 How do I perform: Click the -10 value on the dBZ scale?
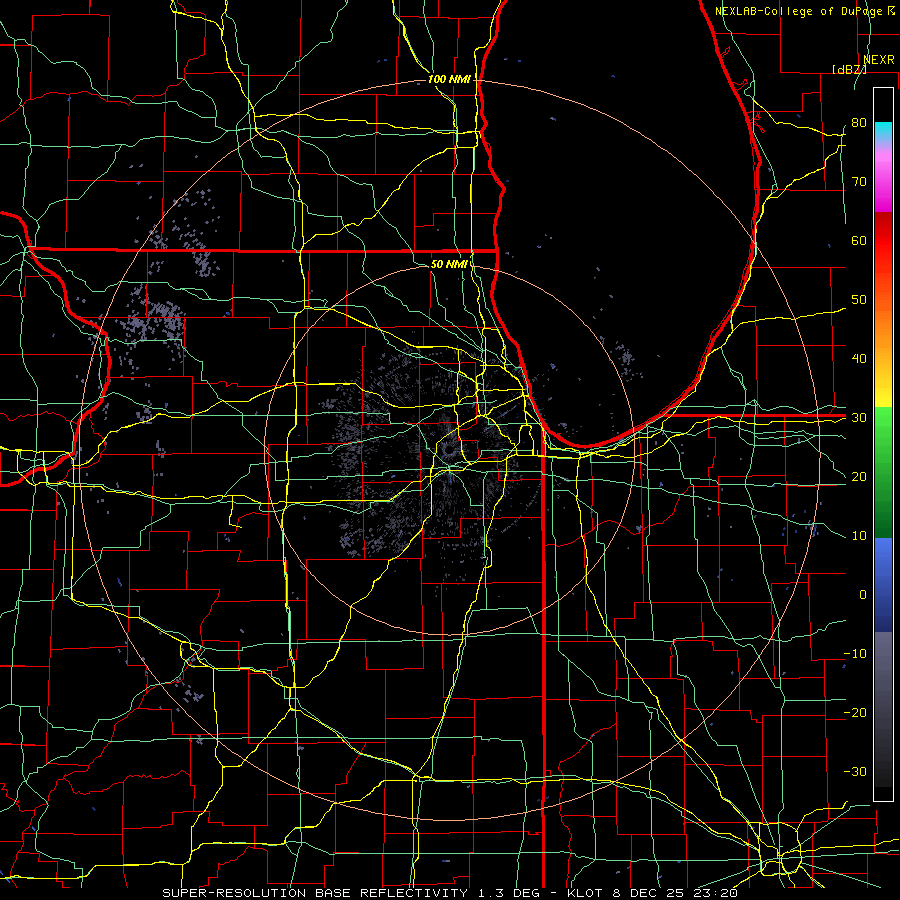coord(855,654)
